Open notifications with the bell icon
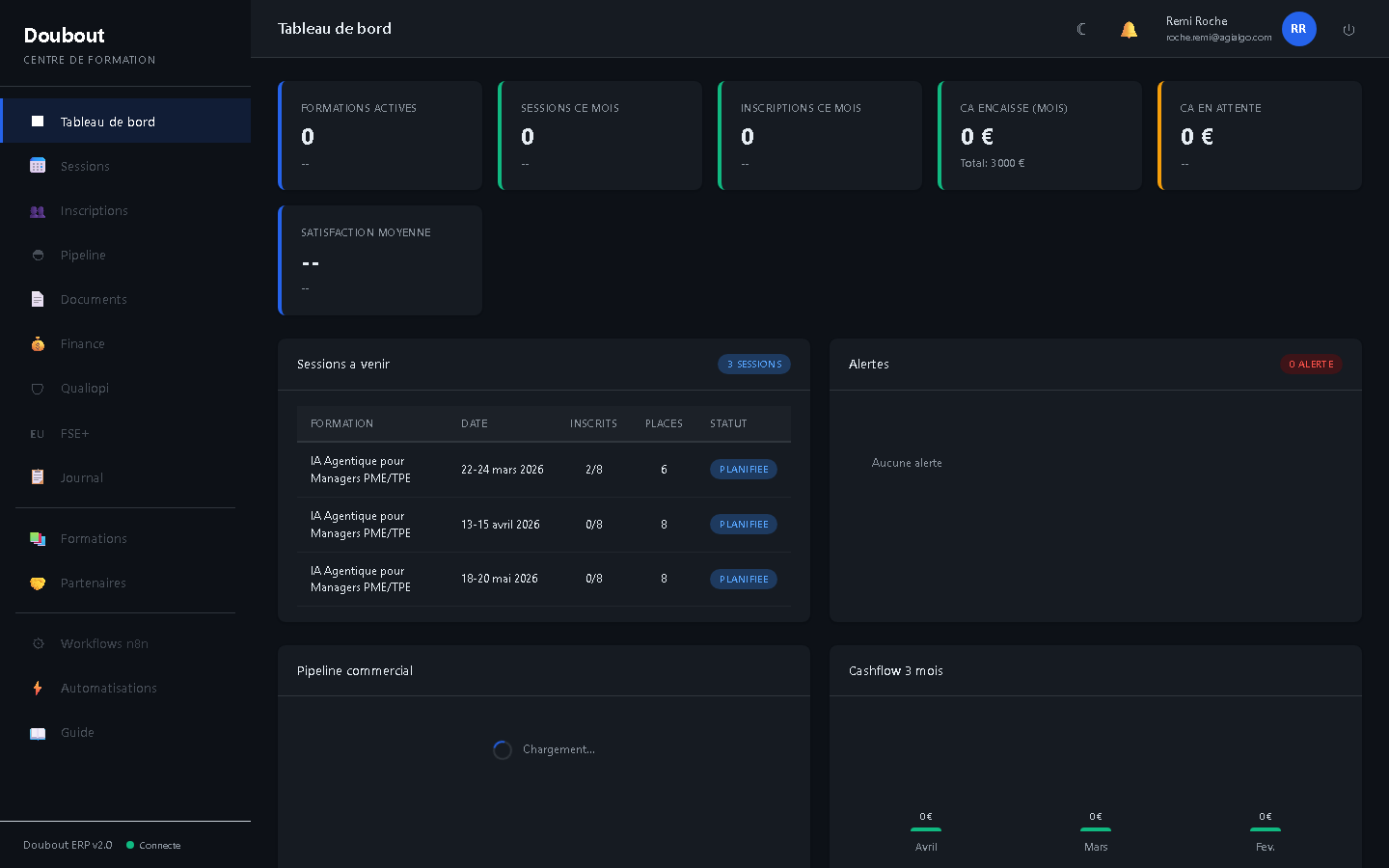 click(1129, 29)
